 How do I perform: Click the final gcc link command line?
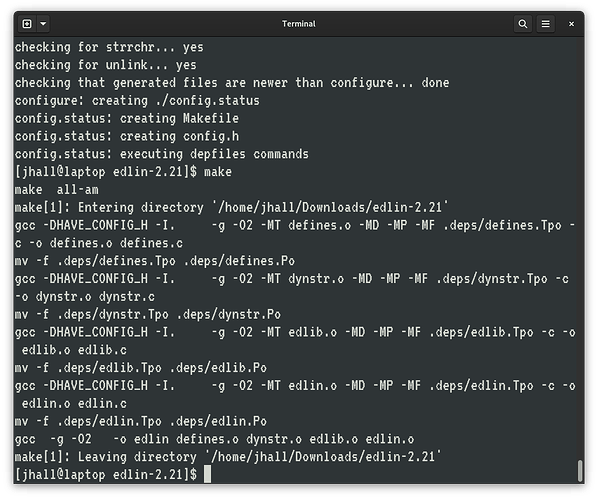pyautogui.click(x=214, y=439)
